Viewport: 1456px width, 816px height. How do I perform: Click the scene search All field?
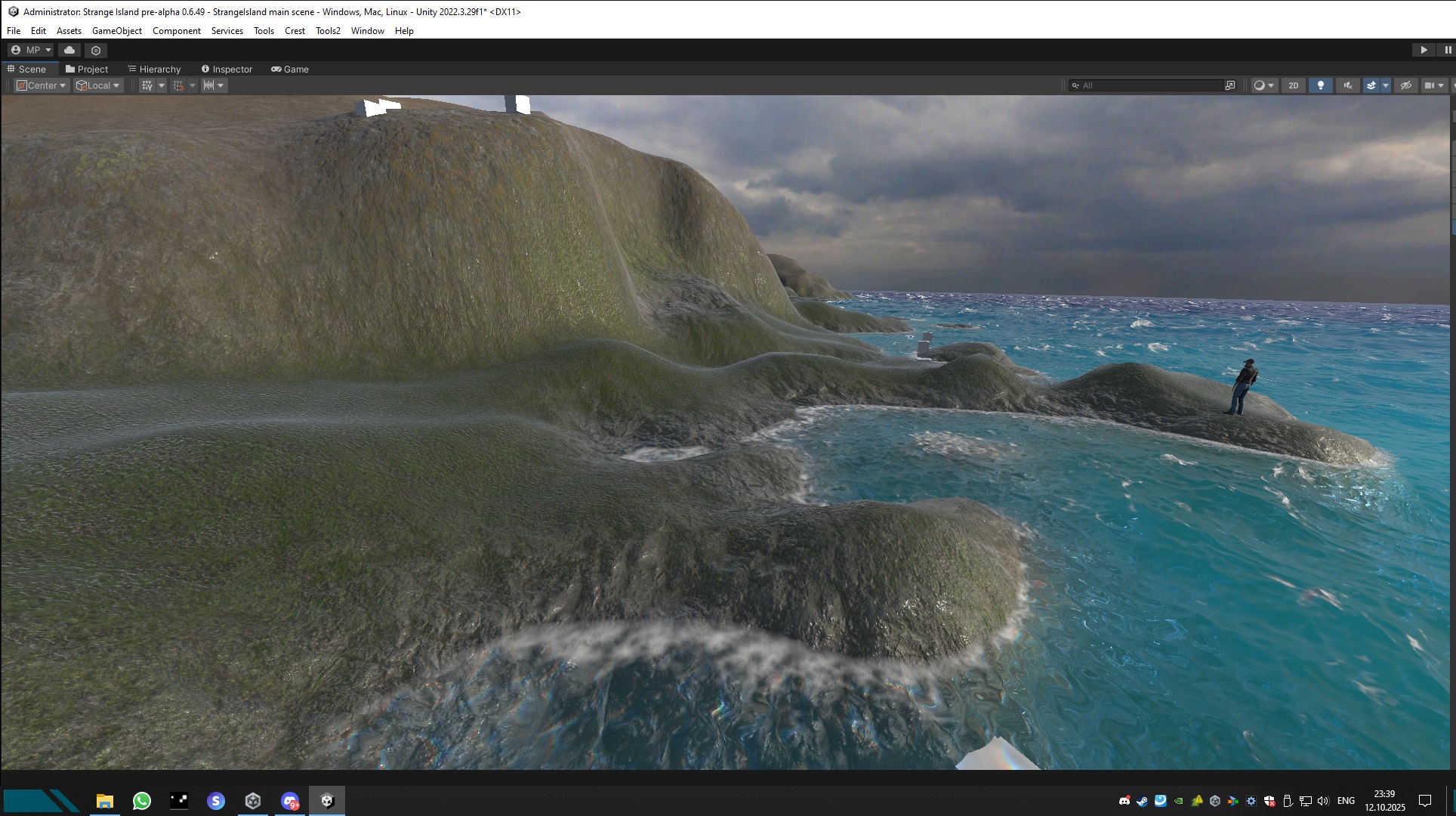click(x=1148, y=85)
